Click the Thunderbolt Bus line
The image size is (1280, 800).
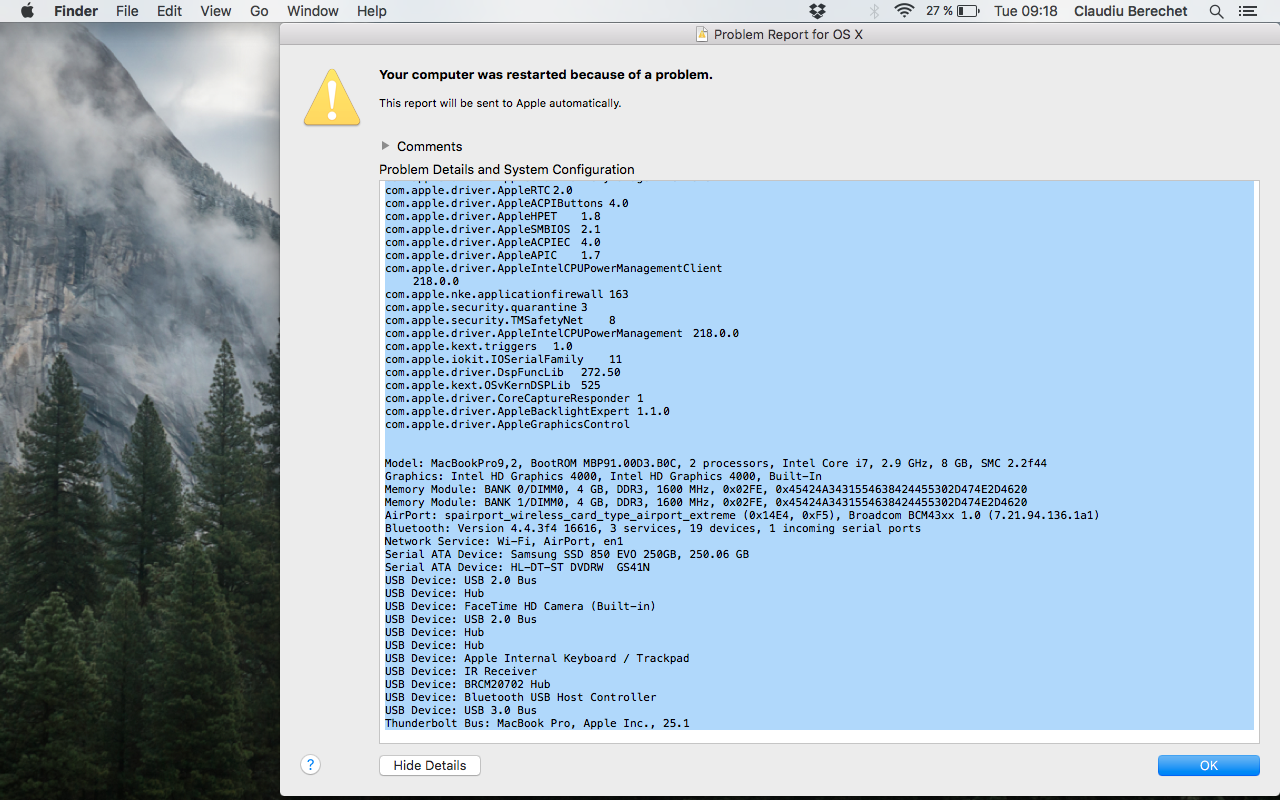537,723
